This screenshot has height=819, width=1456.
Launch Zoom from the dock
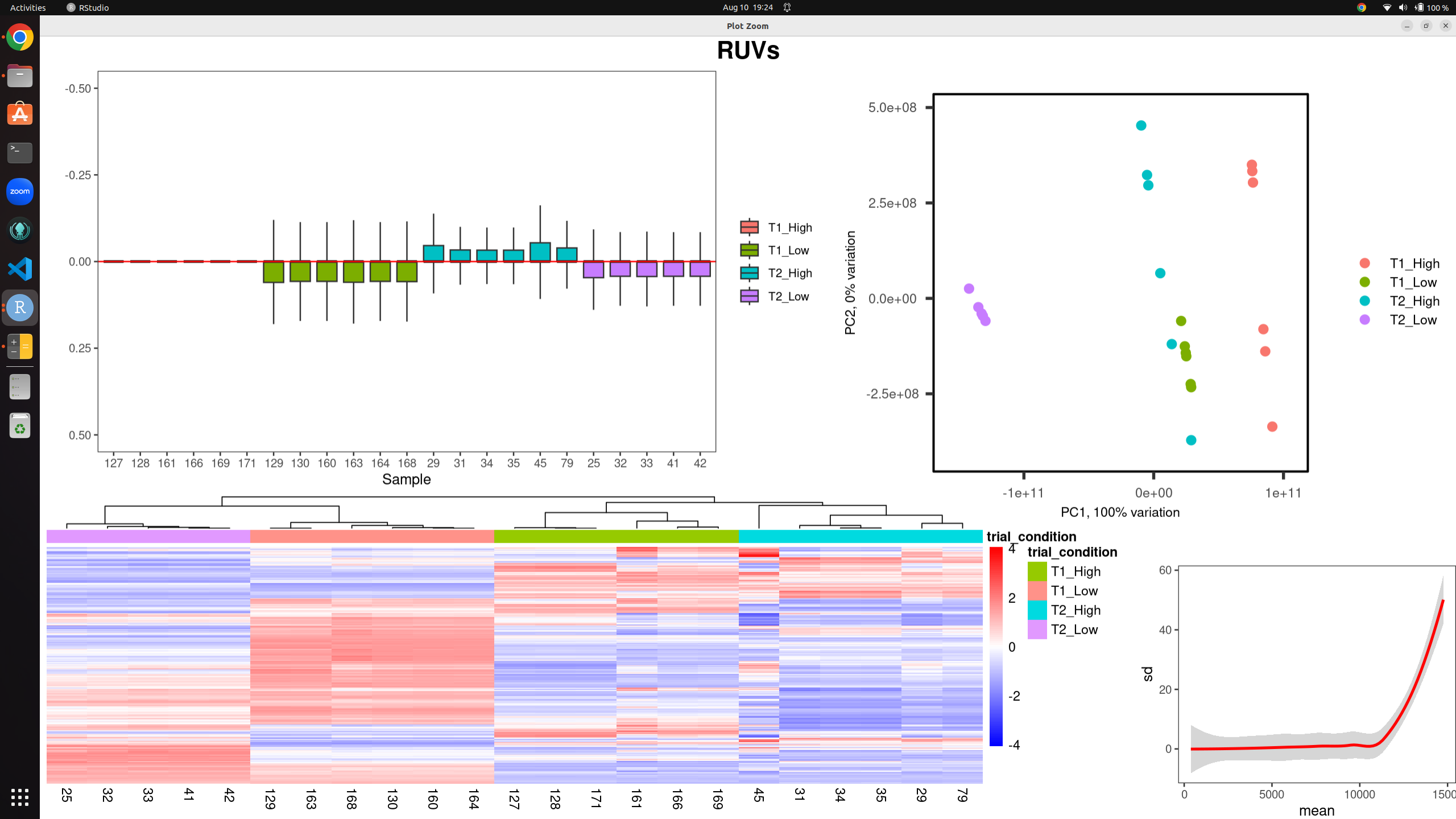tap(20, 192)
